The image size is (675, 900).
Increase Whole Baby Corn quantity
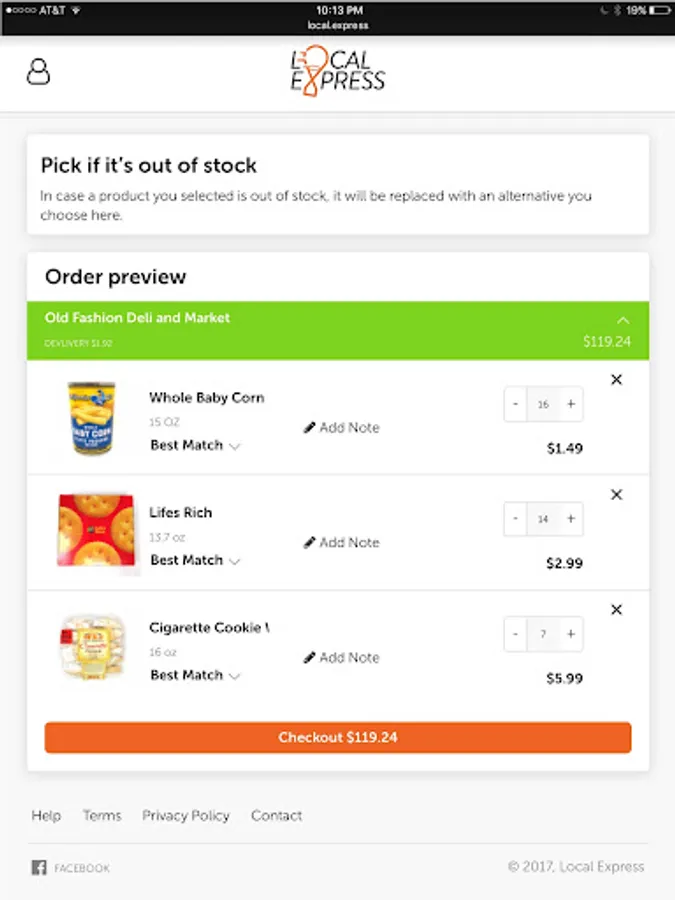click(x=571, y=405)
